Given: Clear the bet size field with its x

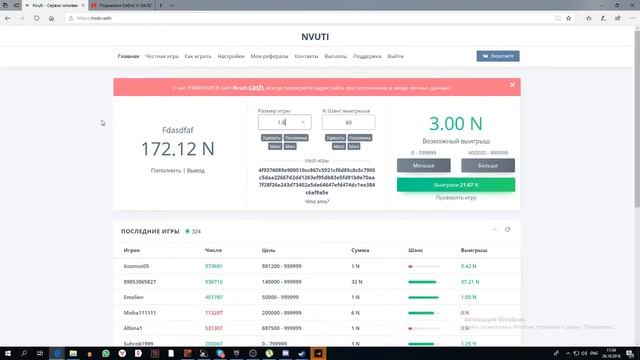Looking at the screenshot, I should [x=303, y=122].
